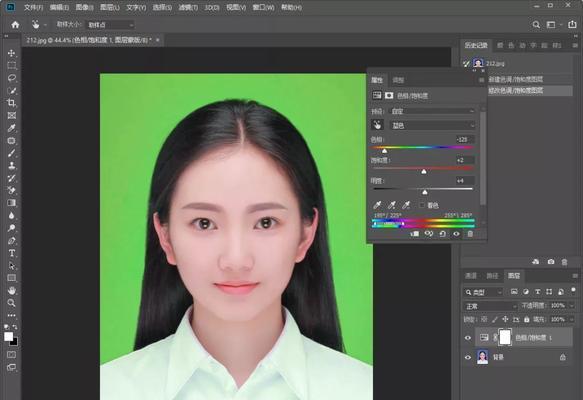Viewport: 583px width, 400px height.
Task: Choose the Eyedropper tool in toolbar
Action: pos(12,128)
